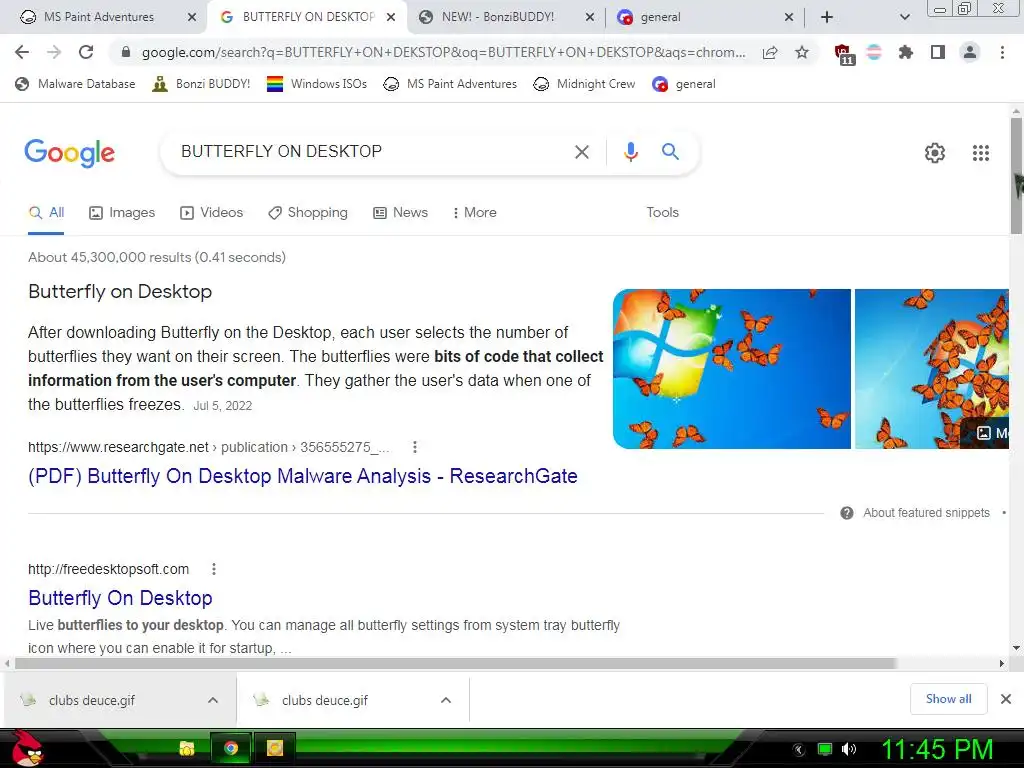Open MS Paint Adventures bookmark
1024x768 pixels.
point(450,84)
